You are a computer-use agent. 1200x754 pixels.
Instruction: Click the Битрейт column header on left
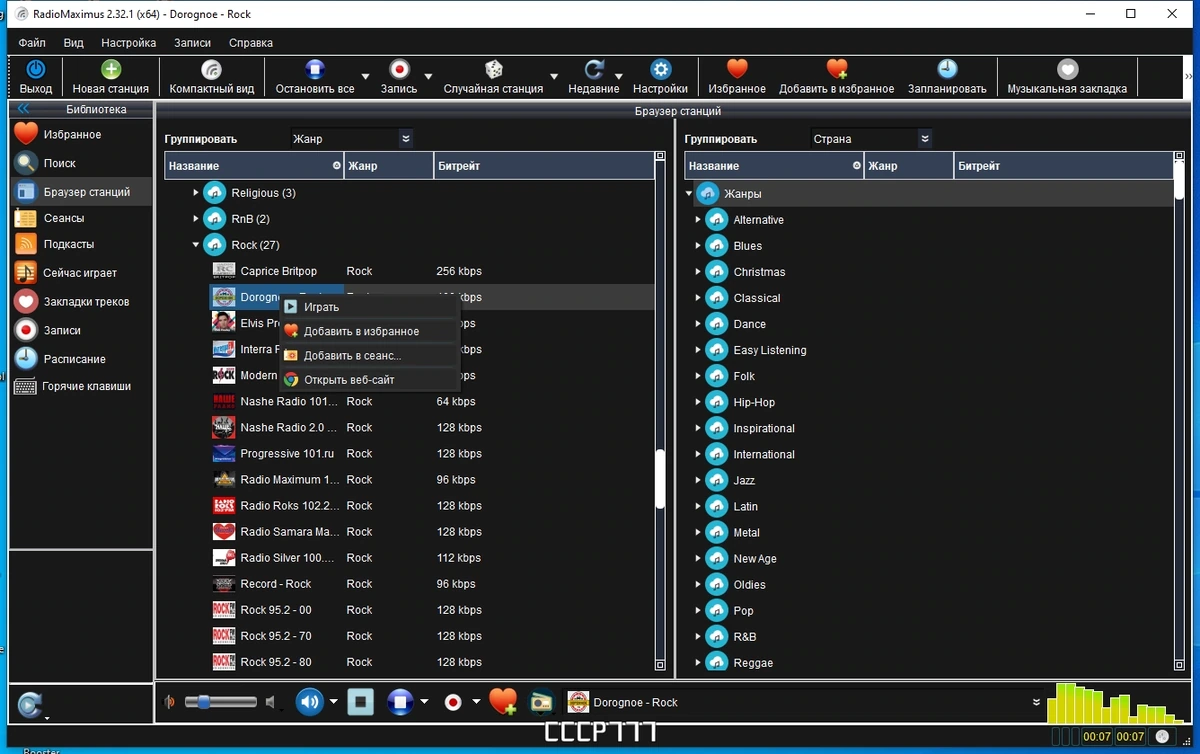coord(543,166)
